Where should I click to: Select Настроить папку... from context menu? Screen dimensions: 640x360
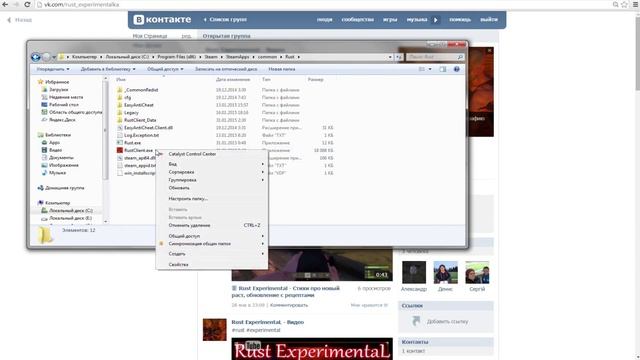[x=211, y=198]
